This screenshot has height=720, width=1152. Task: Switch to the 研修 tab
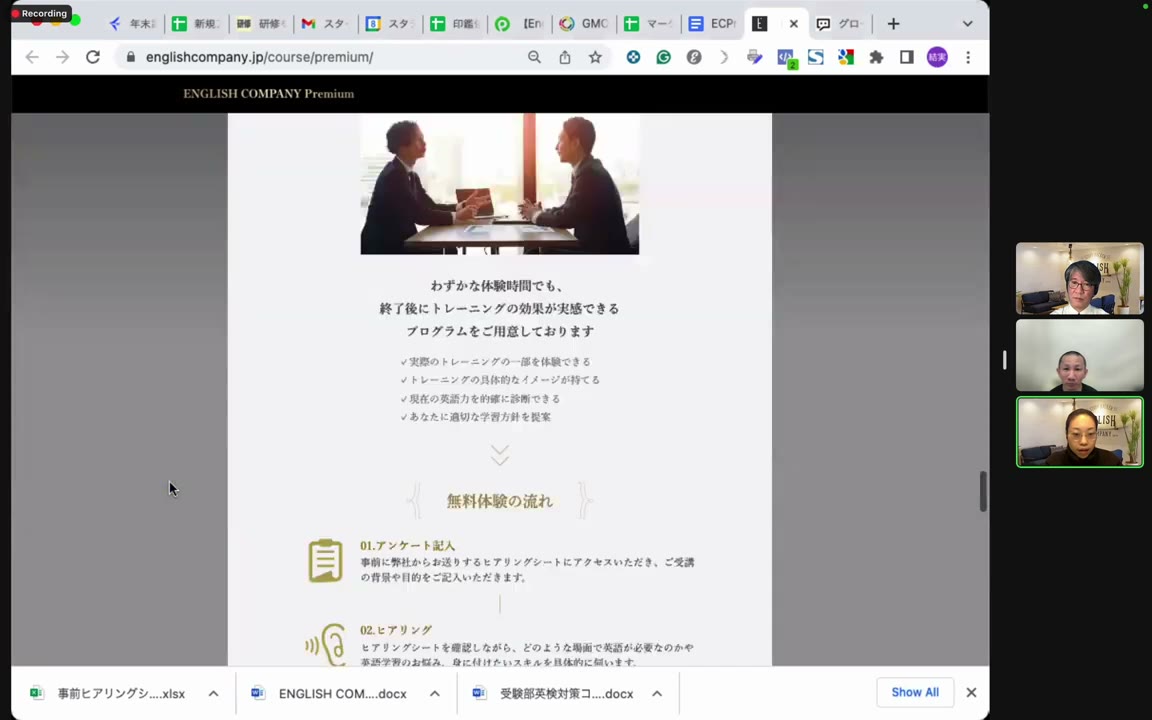pos(261,24)
